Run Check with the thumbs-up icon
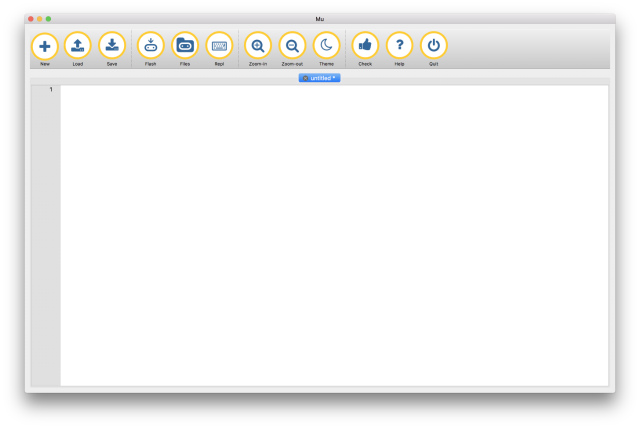Screen dimensions: 640x428 coord(365,46)
